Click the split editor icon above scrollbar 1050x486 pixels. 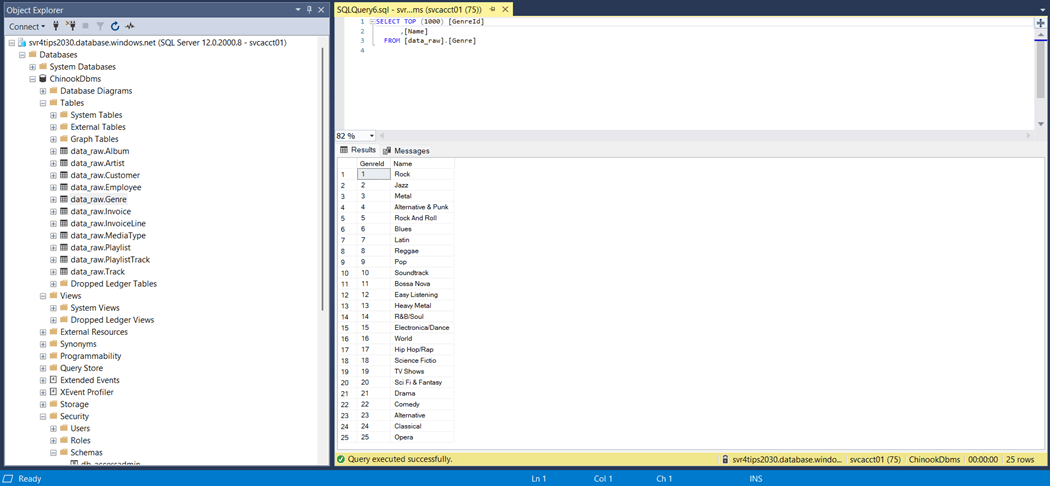pyautogui.click(x=1040, y=22)
